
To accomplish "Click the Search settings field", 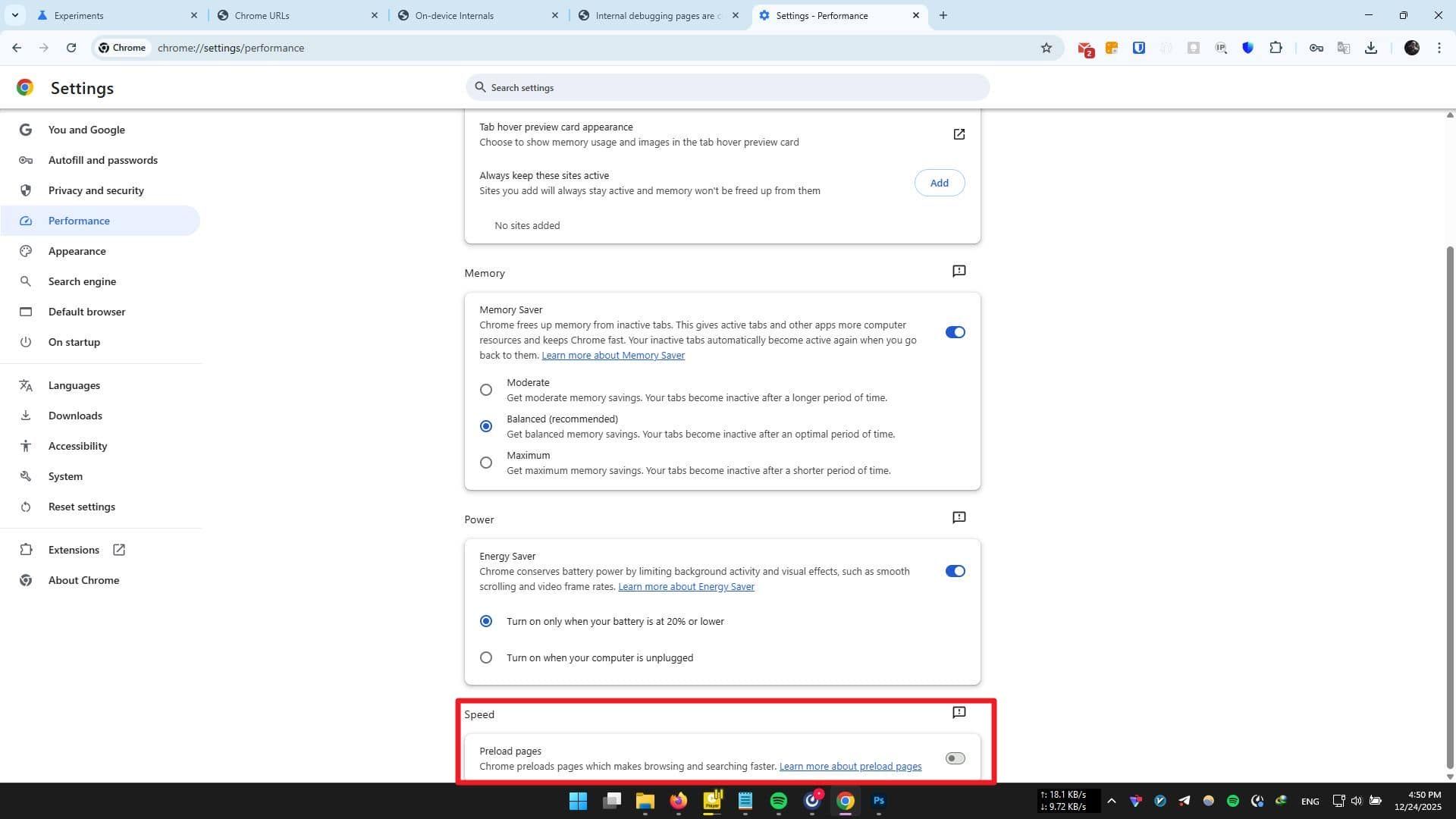I will pyautogui.click(x=727, y=87).
